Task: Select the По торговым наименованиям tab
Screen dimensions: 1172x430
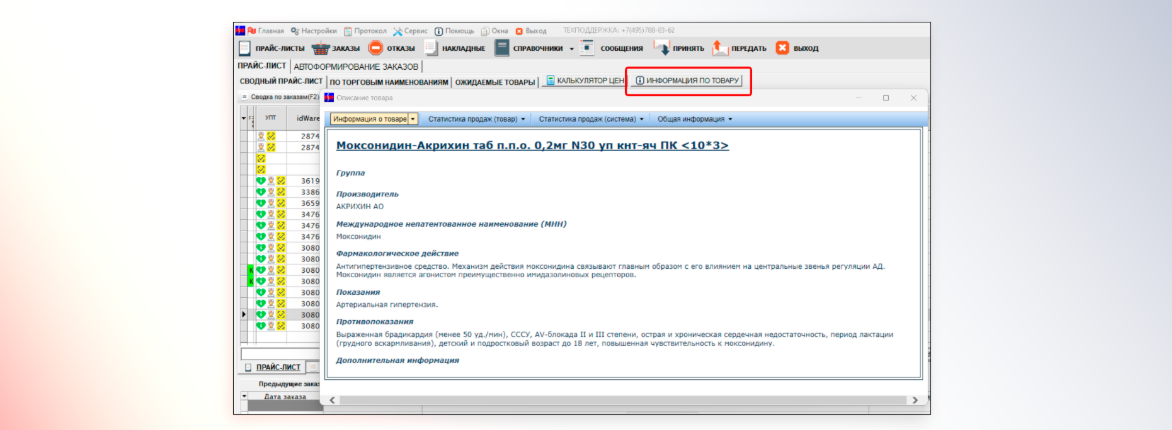Action: (389, 82)
